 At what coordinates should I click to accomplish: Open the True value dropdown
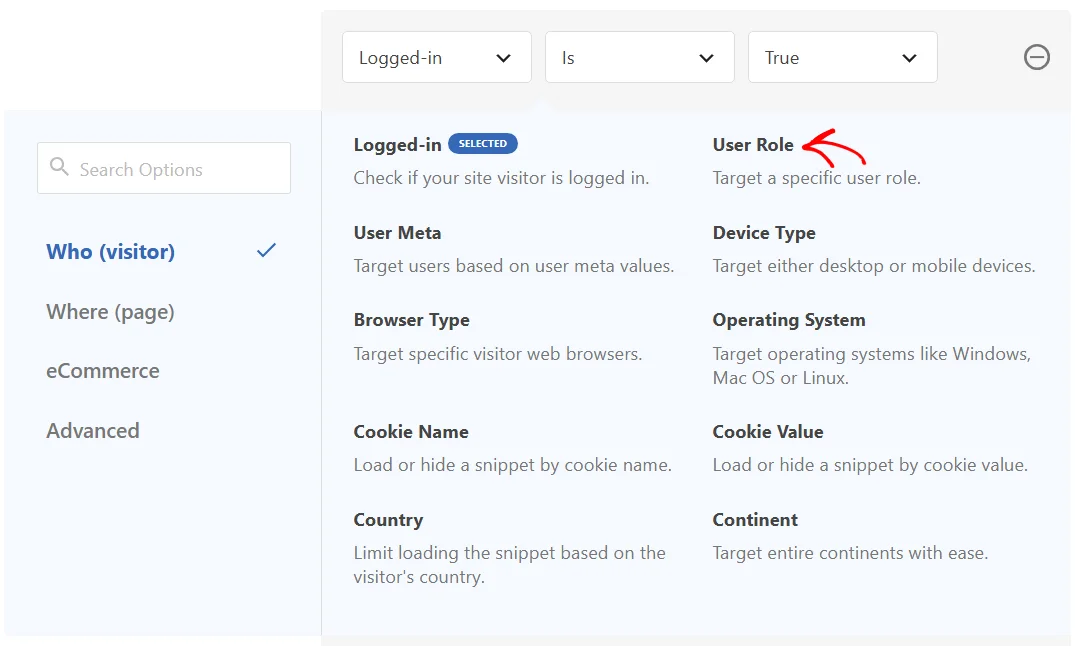click(x=843, y=58)
